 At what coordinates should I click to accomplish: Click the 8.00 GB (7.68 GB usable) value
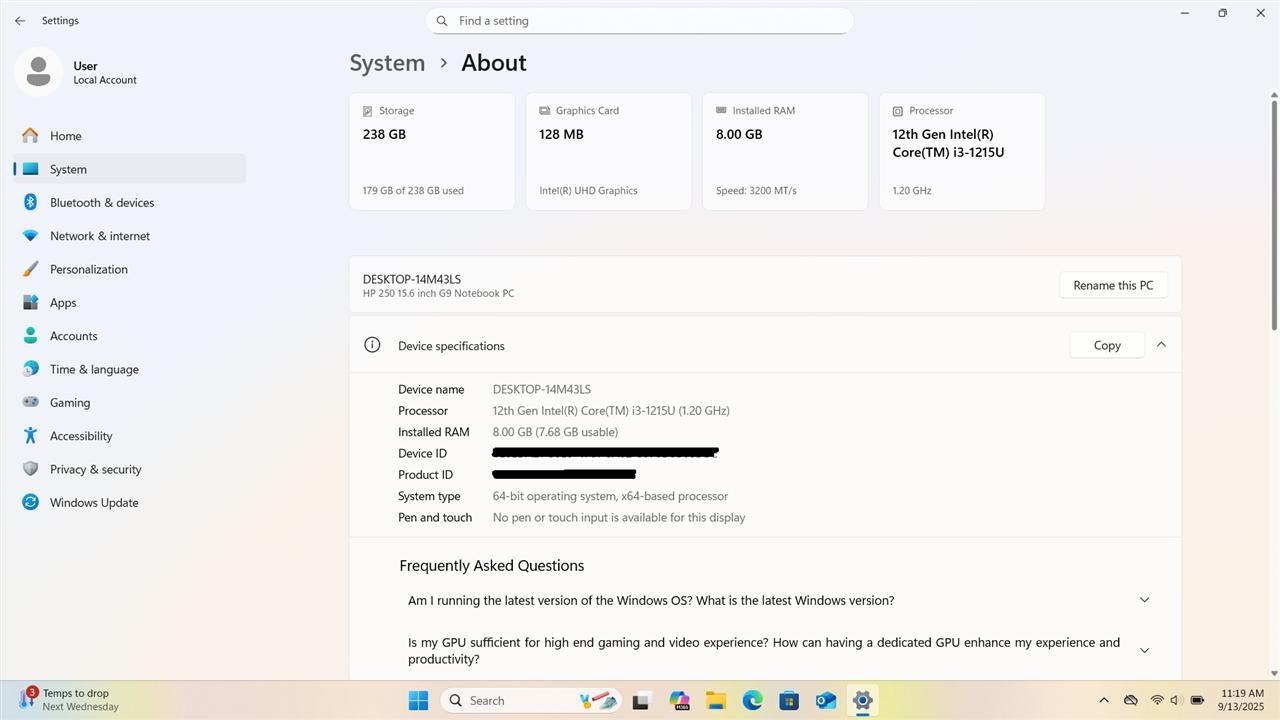pos(555,432)
